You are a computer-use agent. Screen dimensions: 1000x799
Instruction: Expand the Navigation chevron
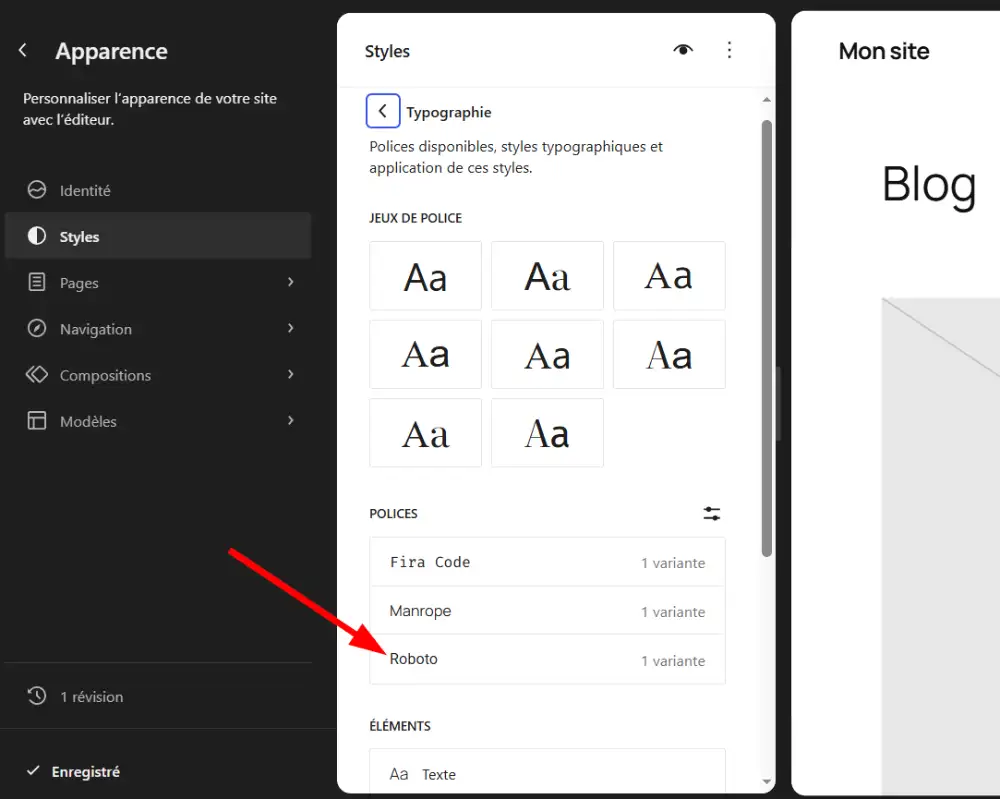coord(291,328)
